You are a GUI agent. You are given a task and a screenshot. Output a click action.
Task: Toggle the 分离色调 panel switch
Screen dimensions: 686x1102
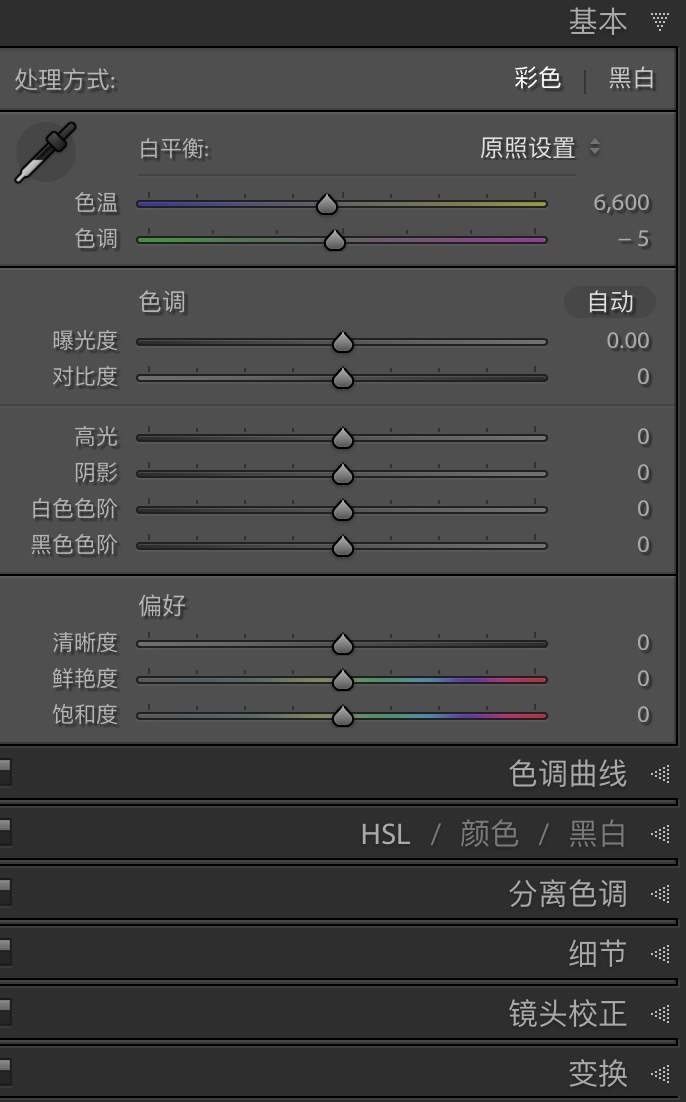5,893
